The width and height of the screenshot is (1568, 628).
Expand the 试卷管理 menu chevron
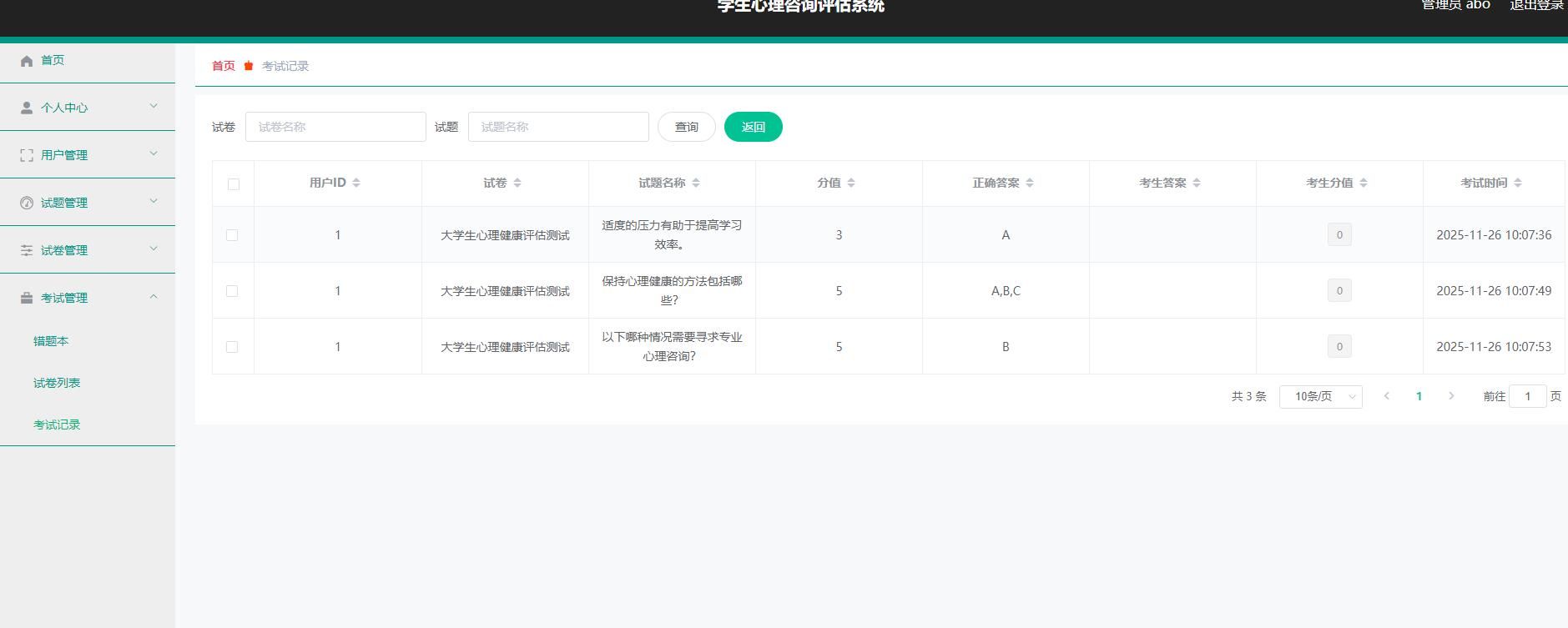(x=154, y=249)
